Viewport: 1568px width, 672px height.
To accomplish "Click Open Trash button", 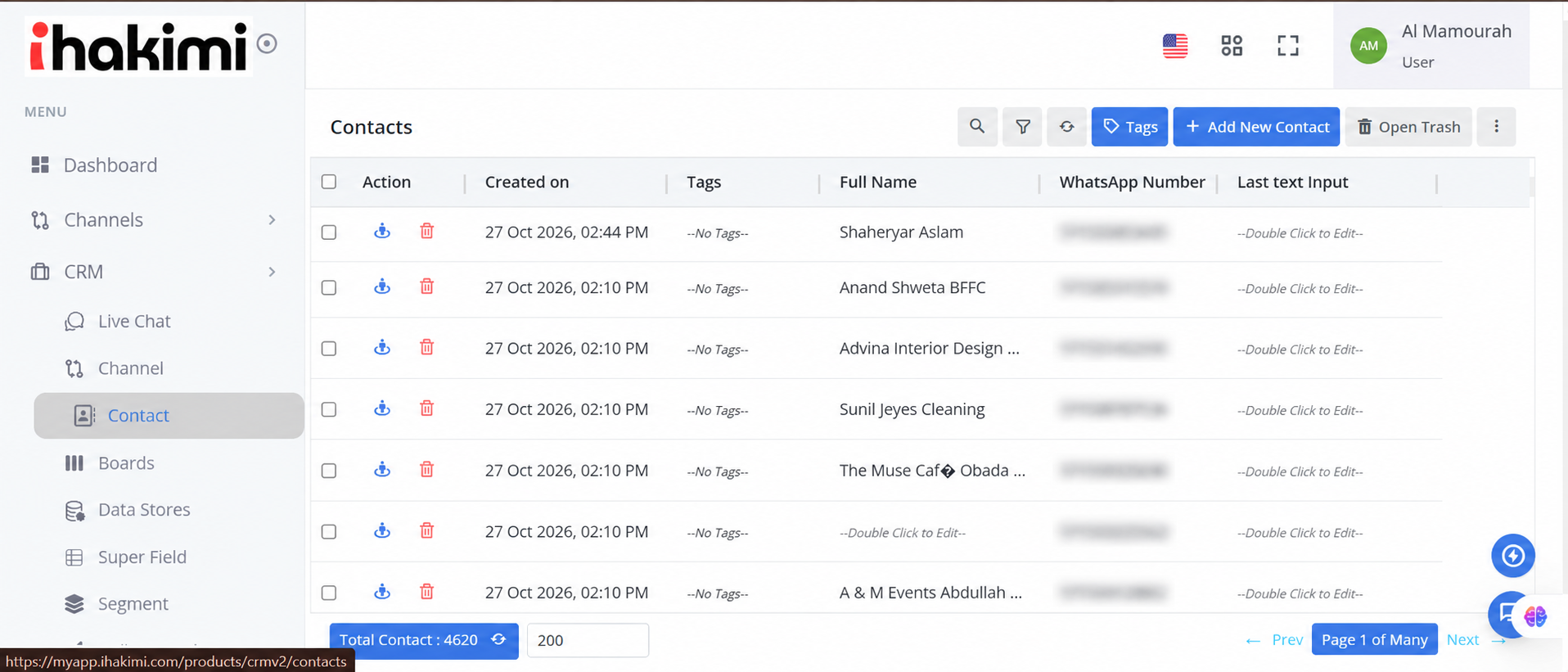I will click(1408, 127).
